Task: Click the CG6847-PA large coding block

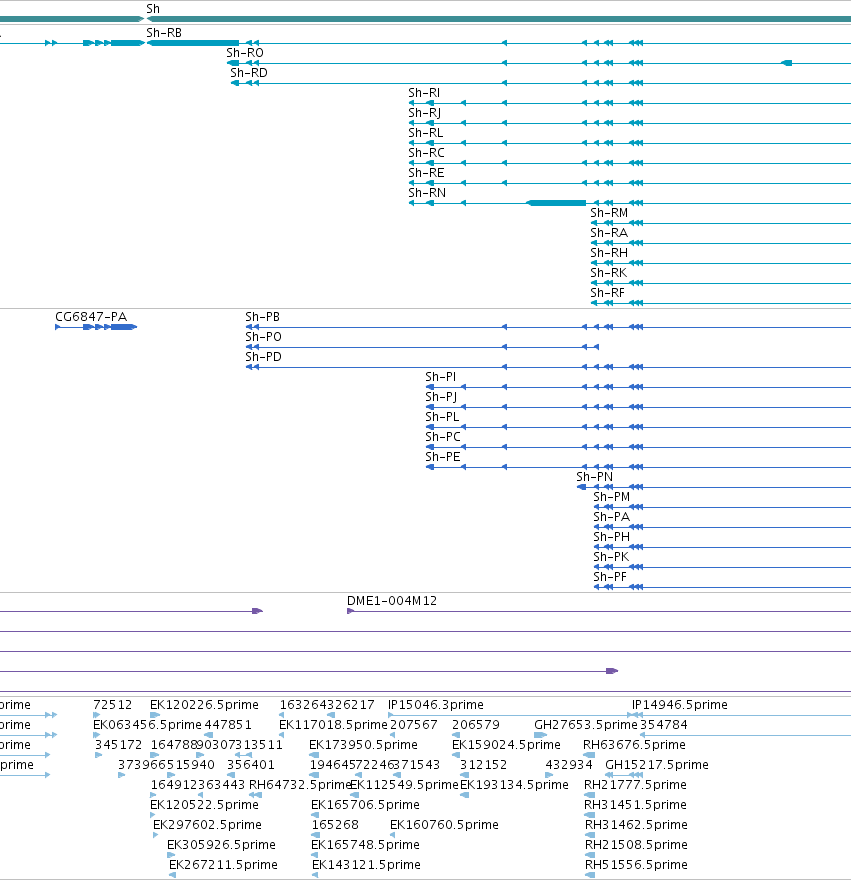Action: pos(123,327)
